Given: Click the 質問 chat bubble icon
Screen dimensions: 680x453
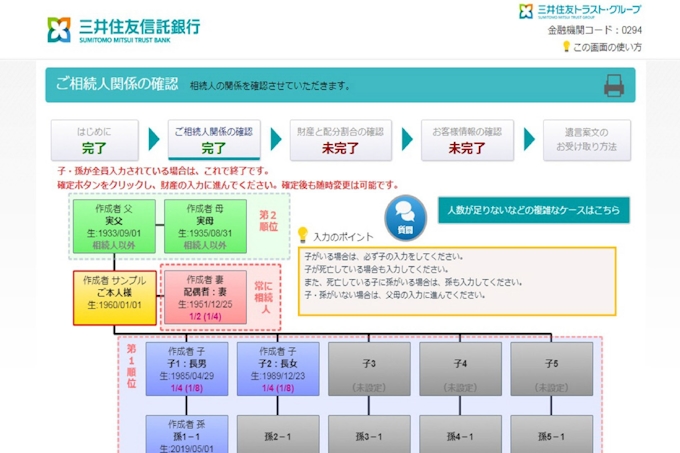Looking at the screenshot, I should point(404,215).
